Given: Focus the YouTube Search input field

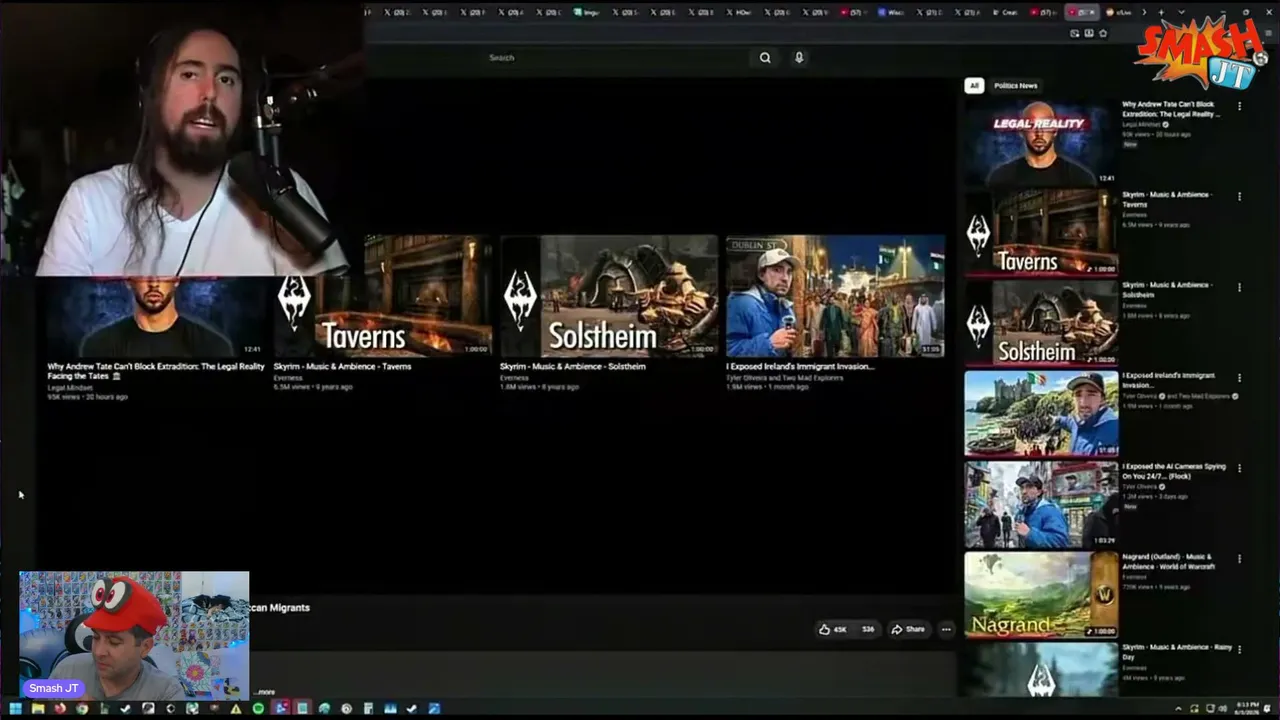Looking at the screenshot, I should 615,58.
